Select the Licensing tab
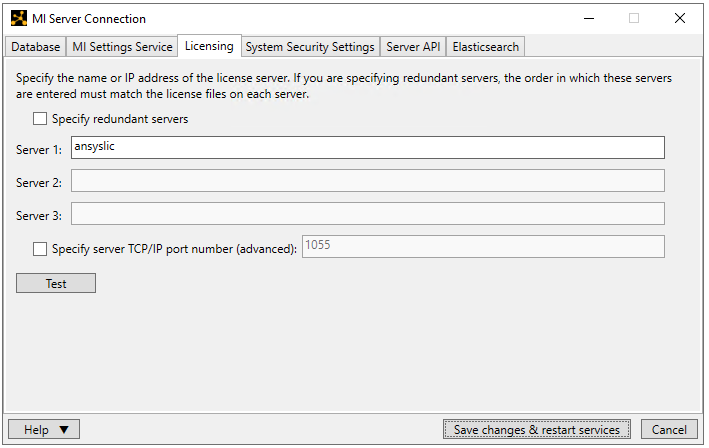The image size is (709, 448). pyautogui.click(x=209, y=46)
